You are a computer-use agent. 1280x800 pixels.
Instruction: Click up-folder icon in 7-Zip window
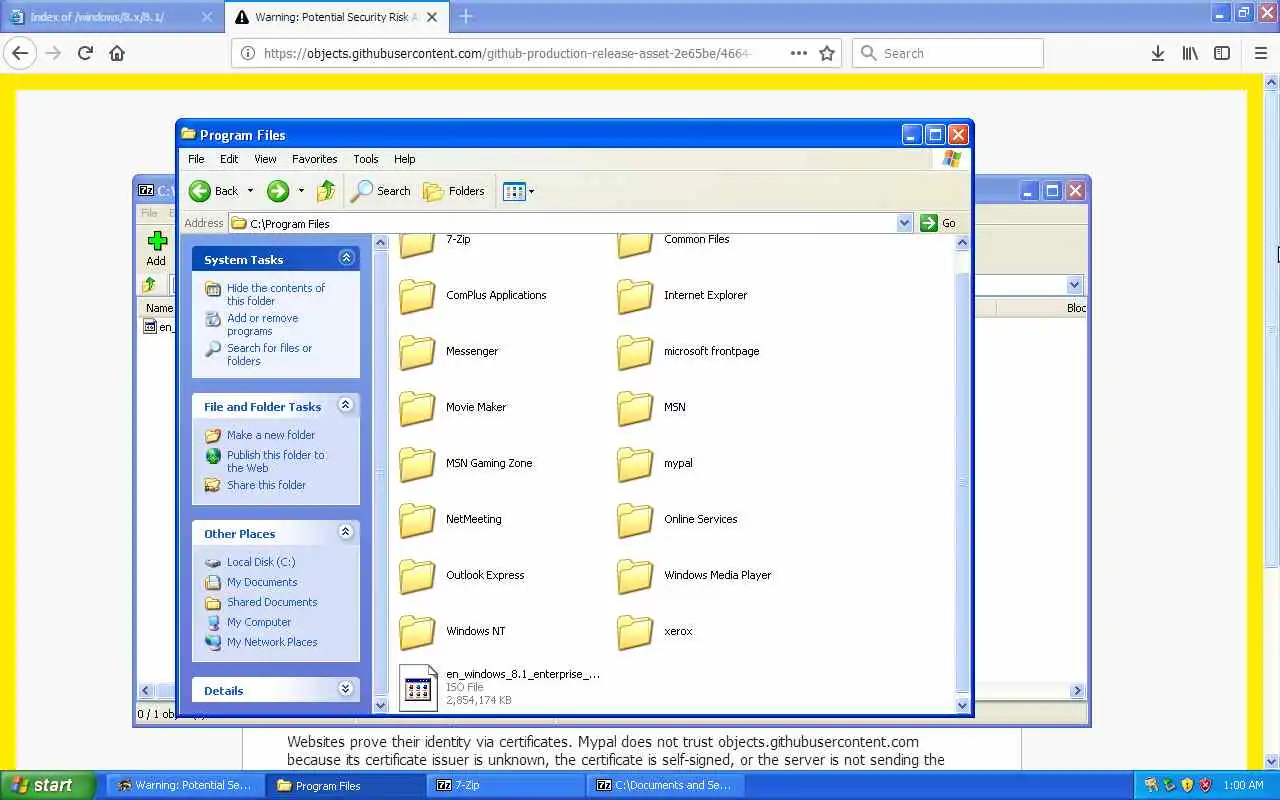[x=150, y=285]
